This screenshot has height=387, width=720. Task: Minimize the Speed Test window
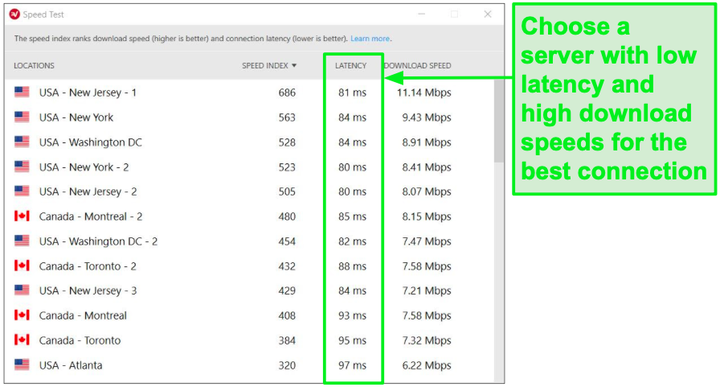422,14
